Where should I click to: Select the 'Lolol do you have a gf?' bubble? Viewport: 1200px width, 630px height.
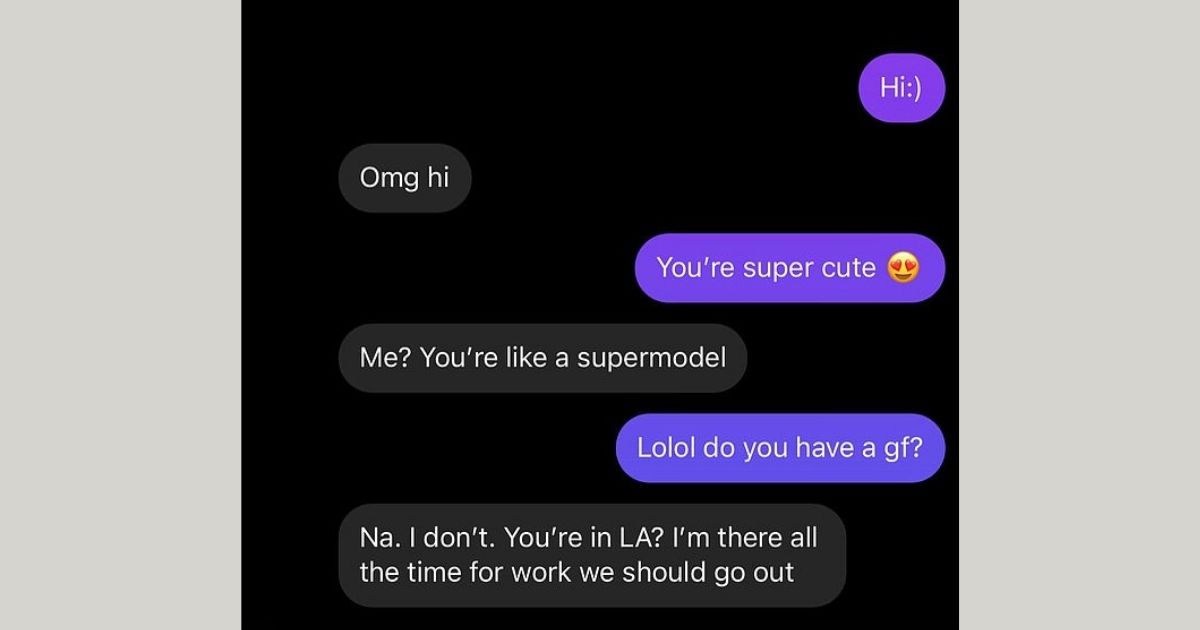click(x=780, y=448)
